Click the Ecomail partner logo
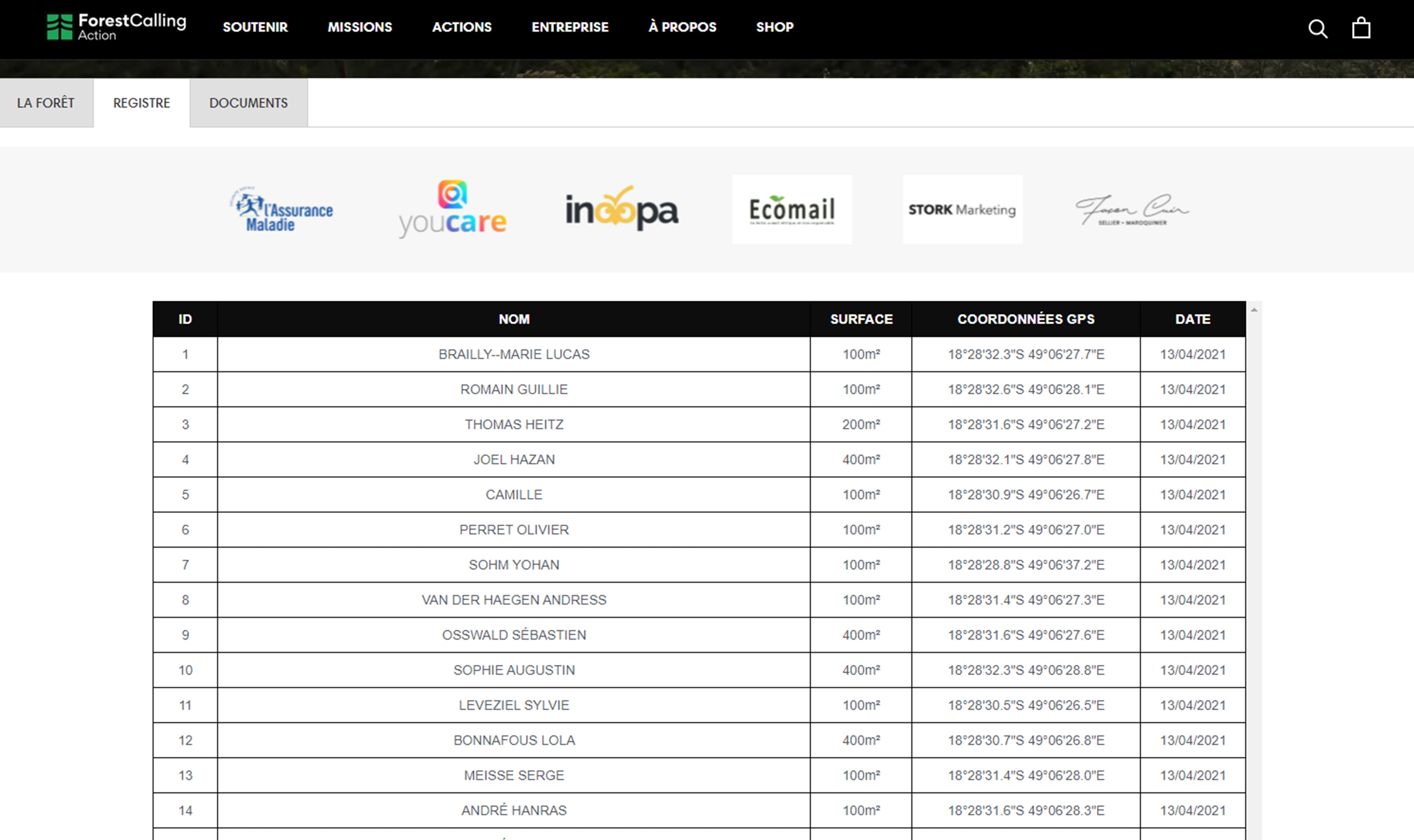Viewport: 1414px width, 840px height. coord(791,210)
